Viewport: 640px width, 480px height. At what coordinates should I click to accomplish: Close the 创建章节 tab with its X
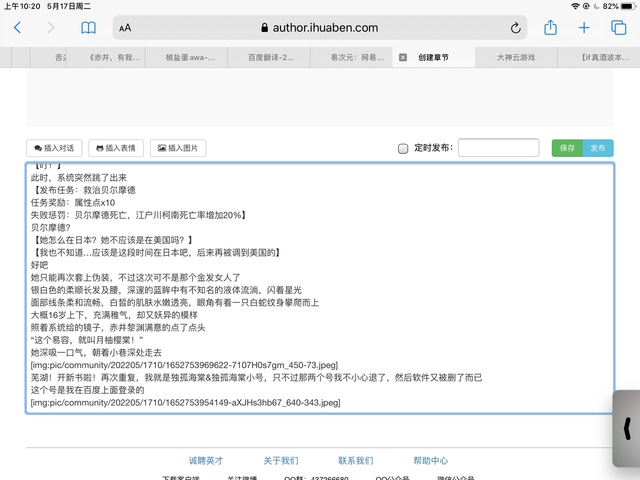pos(403,58)
